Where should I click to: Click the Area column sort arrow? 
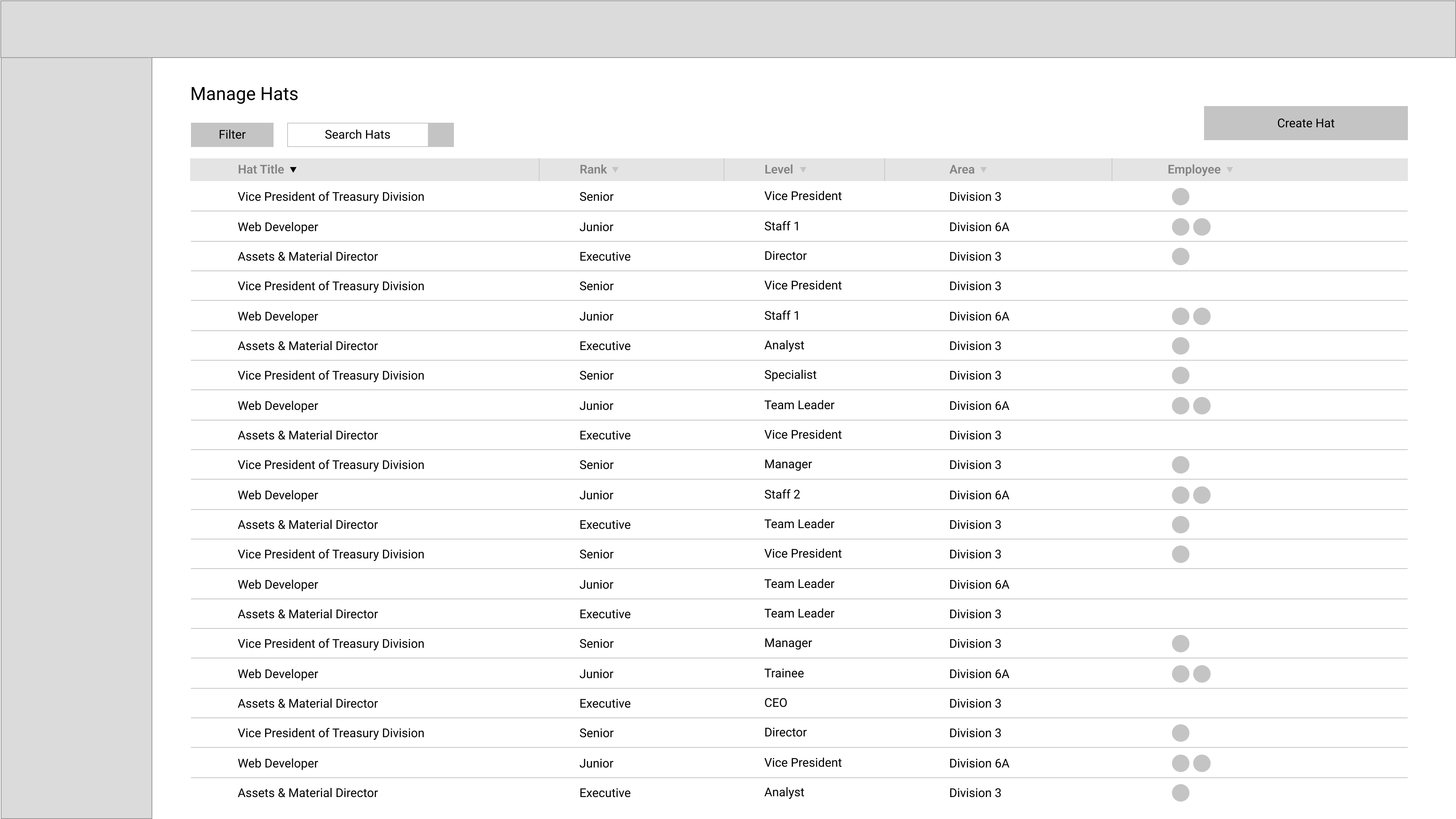click(984, 170)
